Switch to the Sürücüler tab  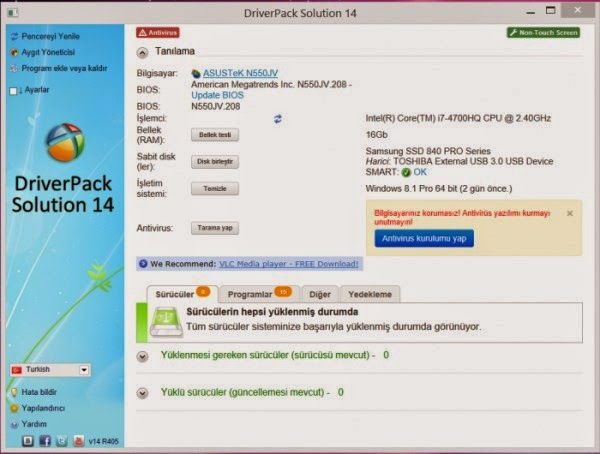click(183, 294)
